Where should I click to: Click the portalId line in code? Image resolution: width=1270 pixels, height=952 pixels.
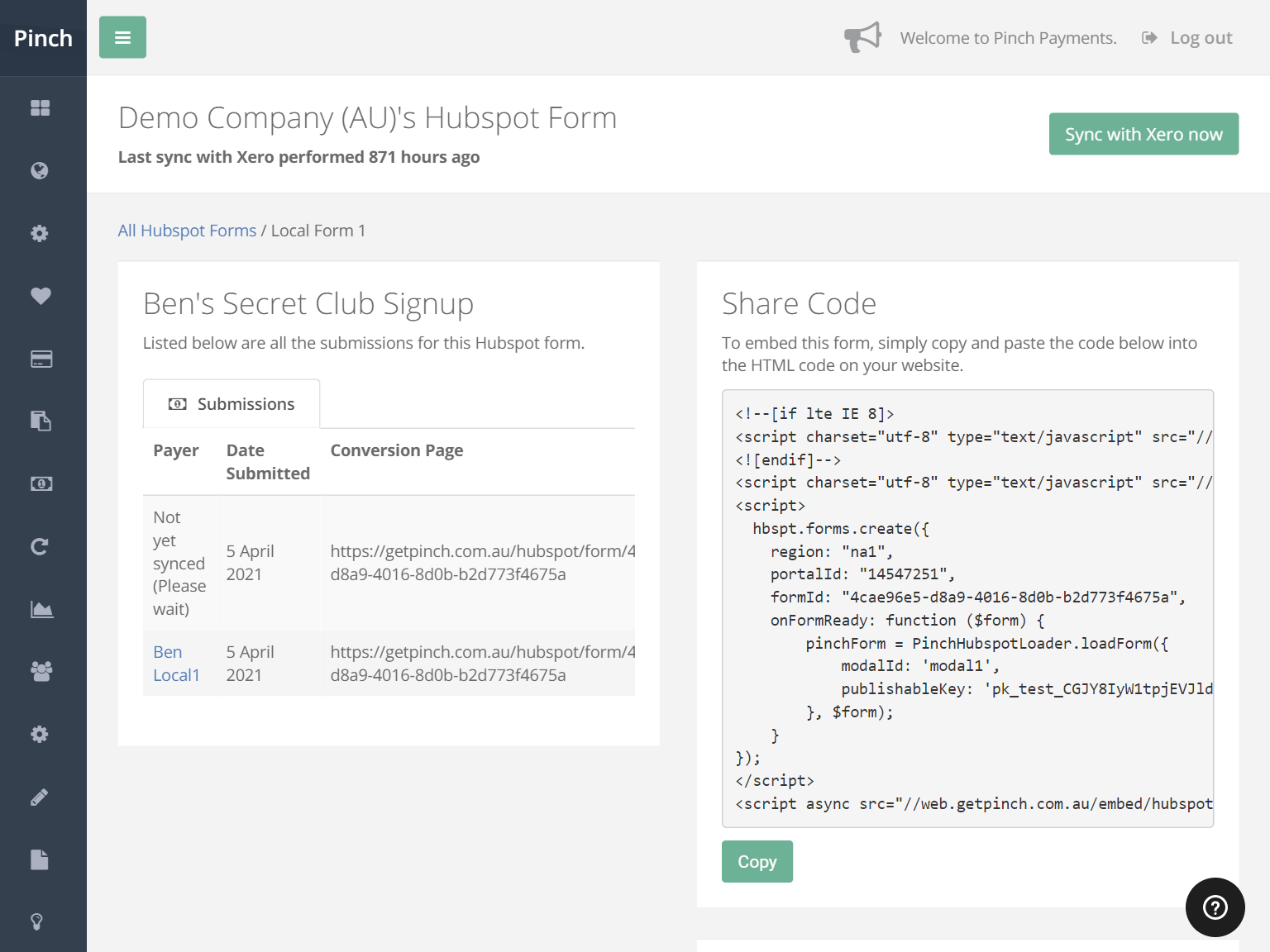tap(862, 574)
